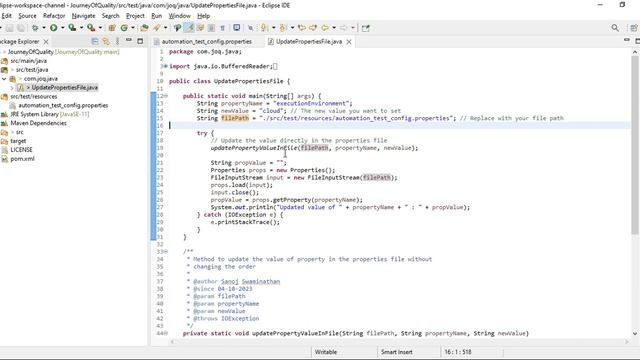Collapse the main method at line 12
640x360 pixels.
pyautogui.click(x=165, y=96)
